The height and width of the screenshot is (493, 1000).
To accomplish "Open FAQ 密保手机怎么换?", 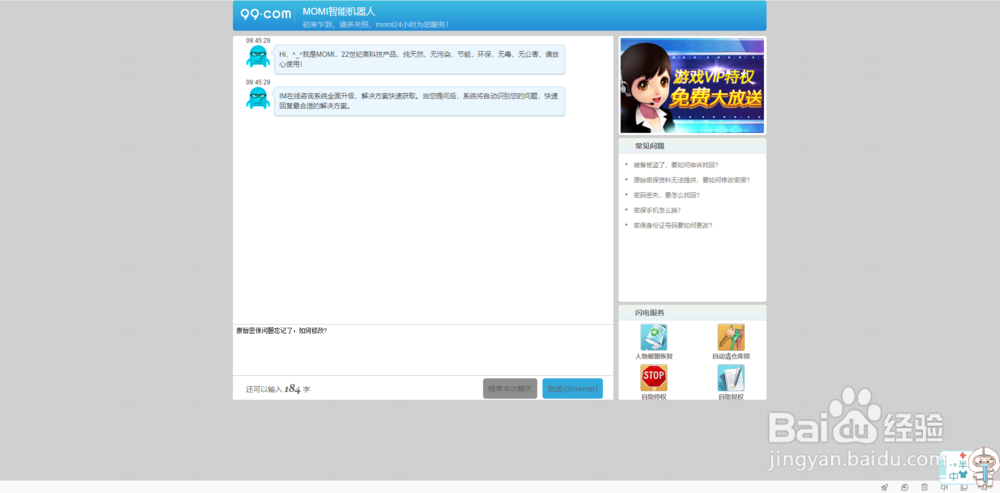I will (x=657, y=210).
